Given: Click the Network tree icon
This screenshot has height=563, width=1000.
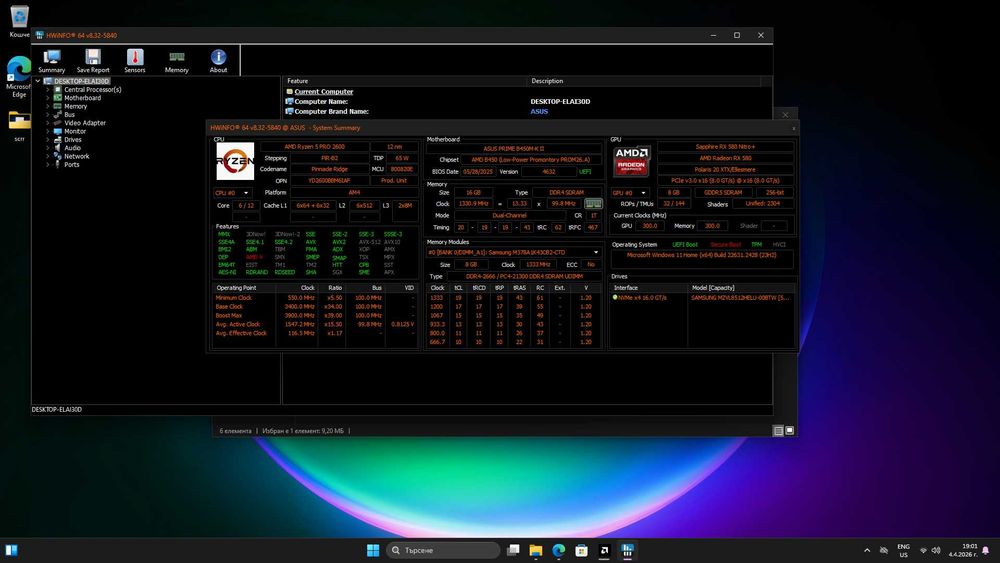Looking at the screenshot, I should click(57, 156).
